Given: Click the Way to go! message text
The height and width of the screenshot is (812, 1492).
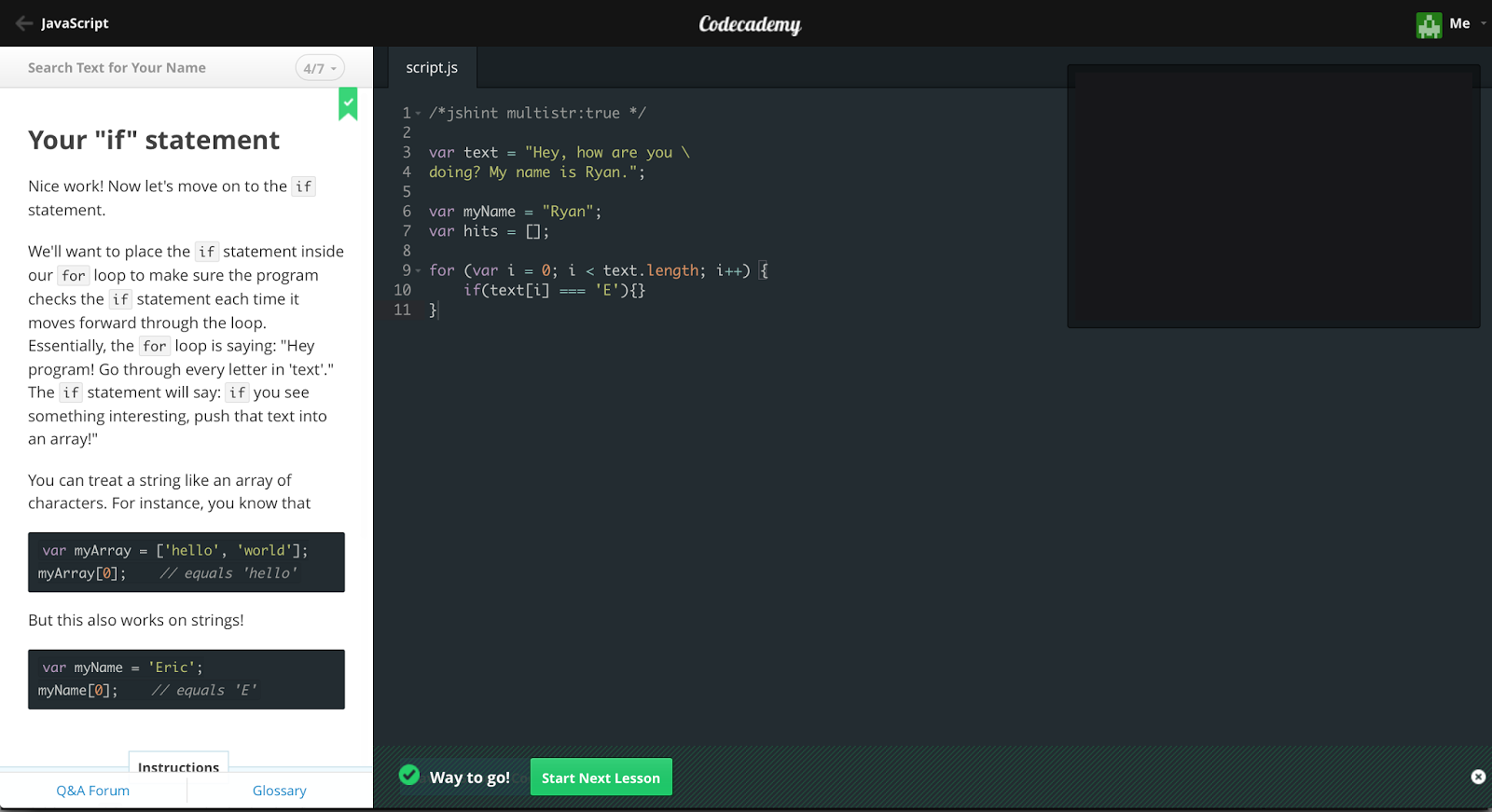Looking at the screenshot, I should [469, 778].
